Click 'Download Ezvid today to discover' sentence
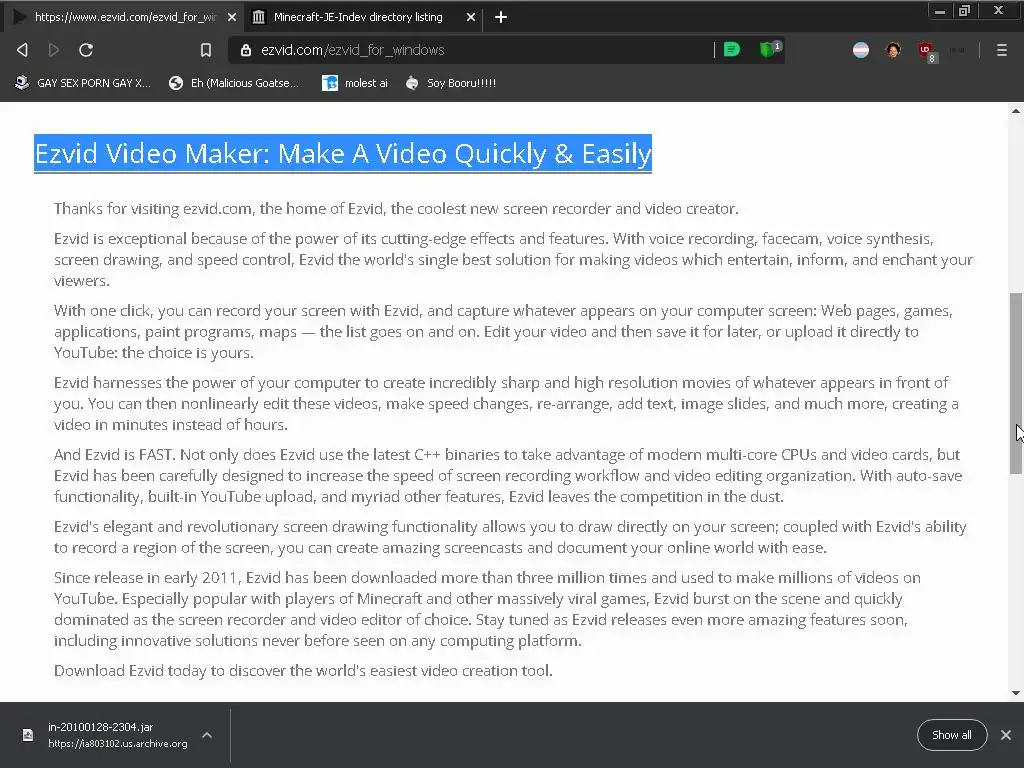The image size is (1024, 768). point(303,671)
